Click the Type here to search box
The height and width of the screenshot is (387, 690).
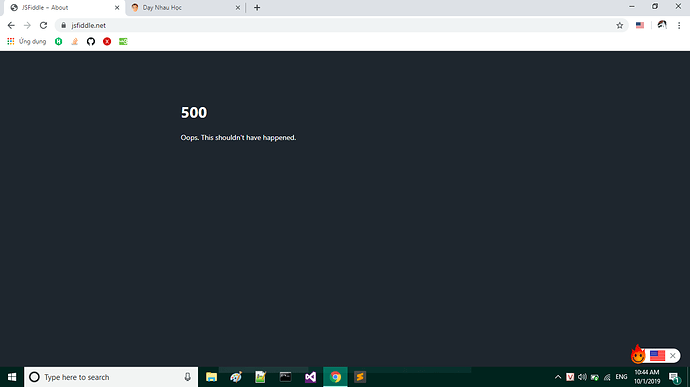111,377
